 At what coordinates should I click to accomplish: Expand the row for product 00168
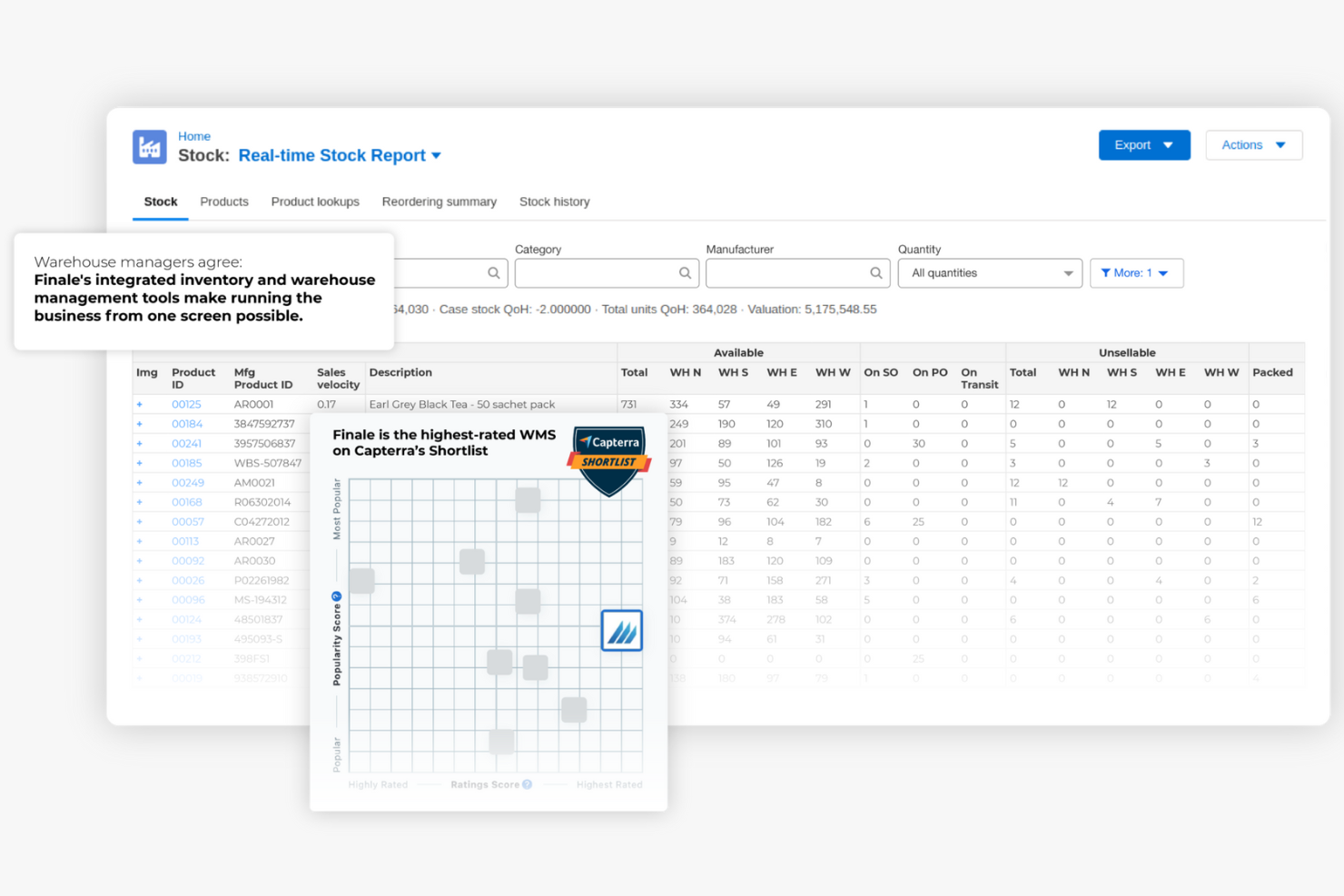coord(140,502)
